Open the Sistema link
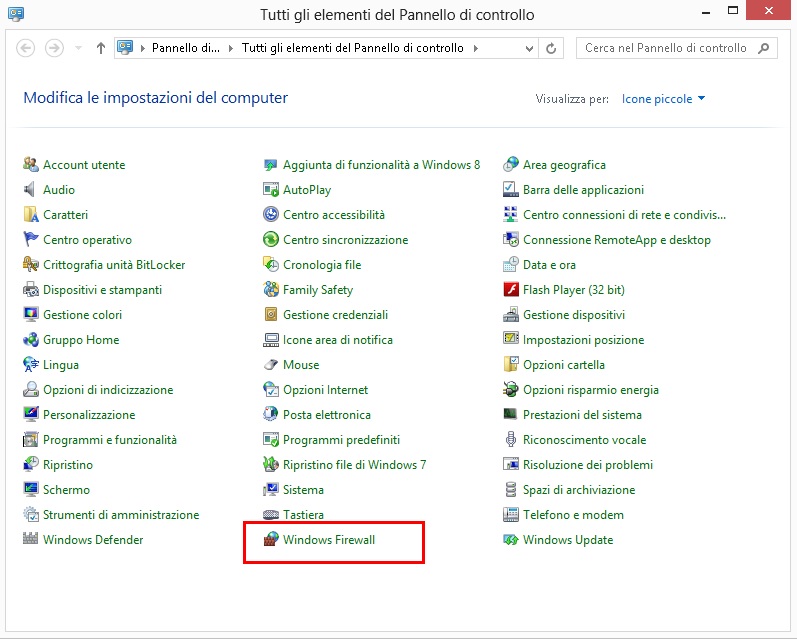Image resolution: width=797 pixels, height=639 pixels. (303, 490)
